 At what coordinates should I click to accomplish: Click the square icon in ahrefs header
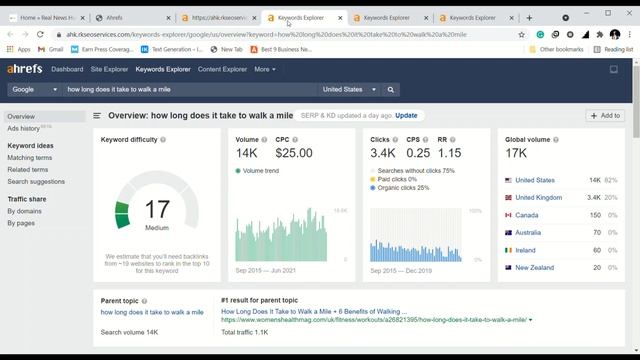(x=614, y=69)
